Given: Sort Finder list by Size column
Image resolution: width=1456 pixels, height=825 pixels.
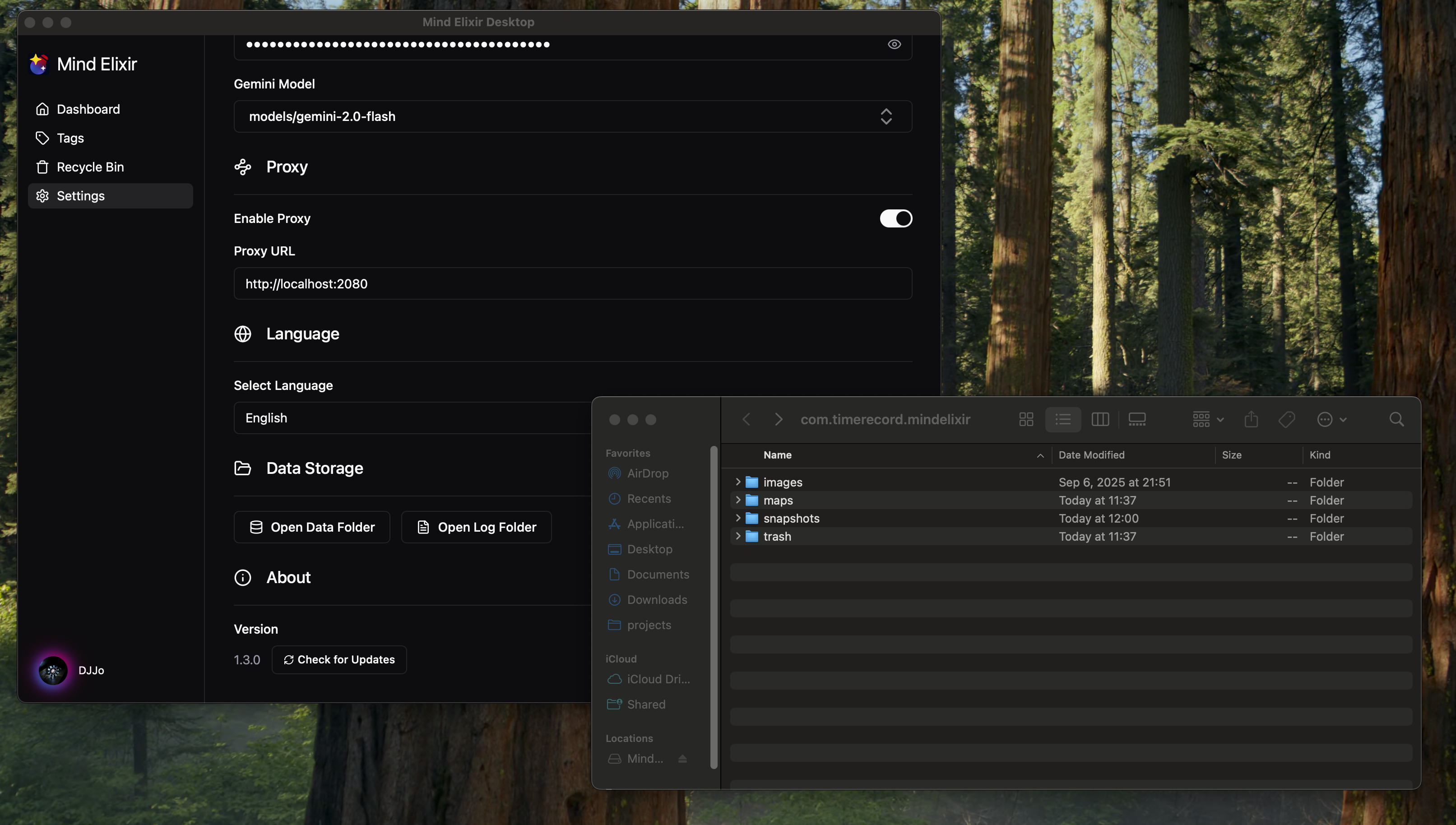Looking at the screenshot, I should (x=1258, y=455).
